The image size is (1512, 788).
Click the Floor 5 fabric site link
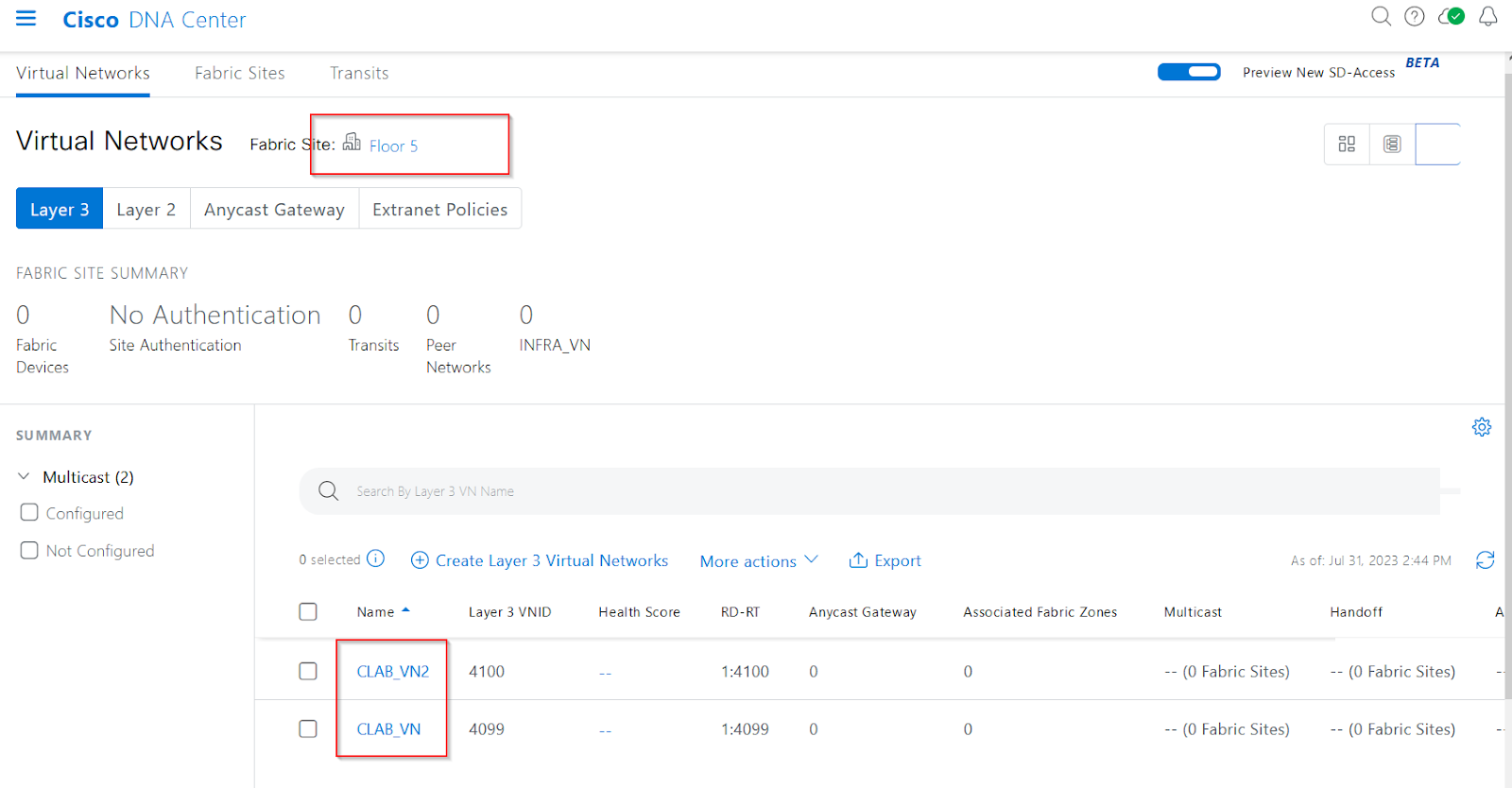click(393, 146)
